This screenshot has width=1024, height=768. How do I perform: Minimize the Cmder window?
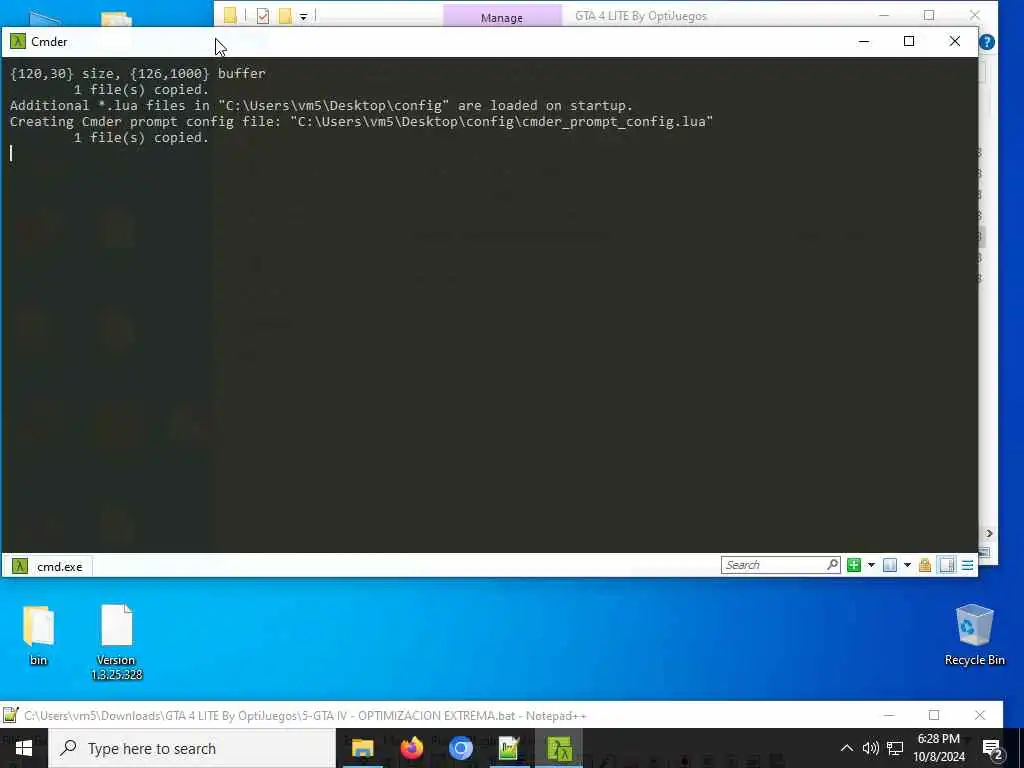coord(863,42)
